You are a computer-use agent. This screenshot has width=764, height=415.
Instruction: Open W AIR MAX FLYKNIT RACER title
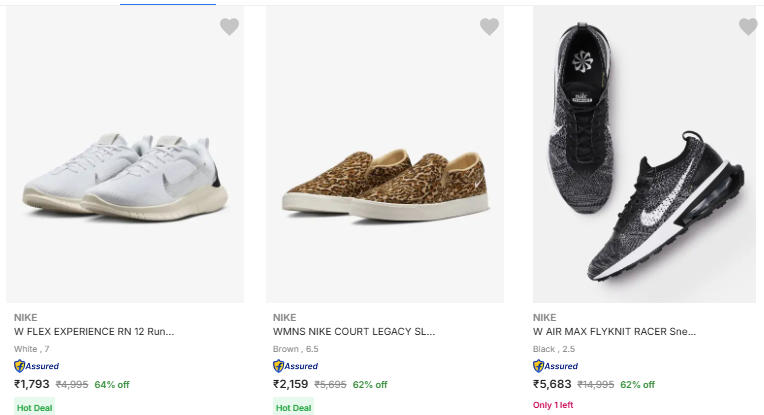(x=614, y=331)
